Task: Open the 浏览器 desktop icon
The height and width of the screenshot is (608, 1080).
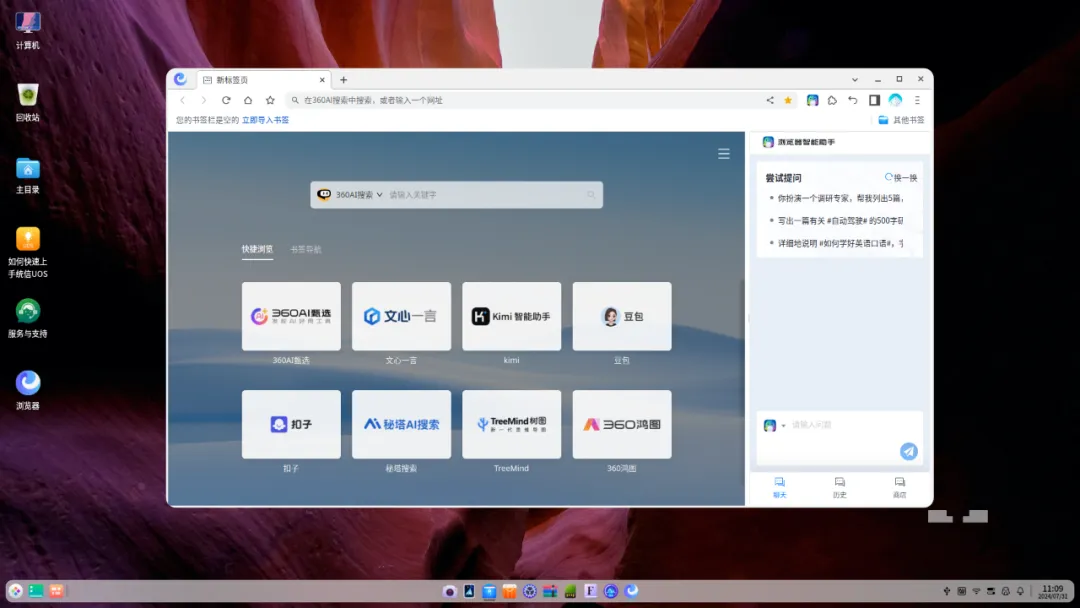Action: click(28, 390)
